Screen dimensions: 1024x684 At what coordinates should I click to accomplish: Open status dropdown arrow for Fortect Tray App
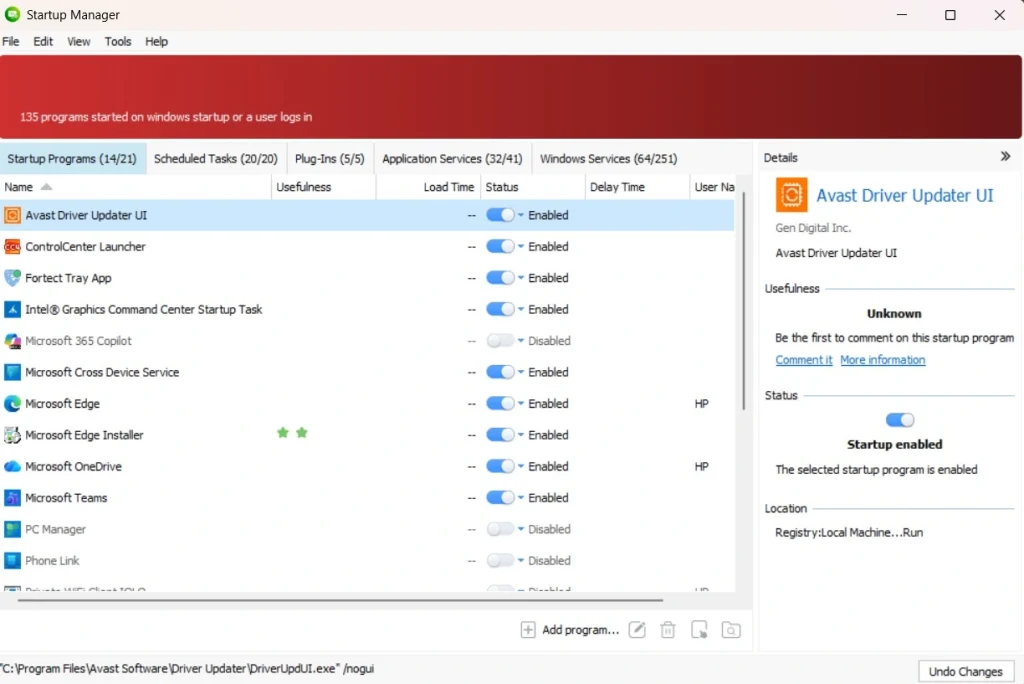coord(520,278)
